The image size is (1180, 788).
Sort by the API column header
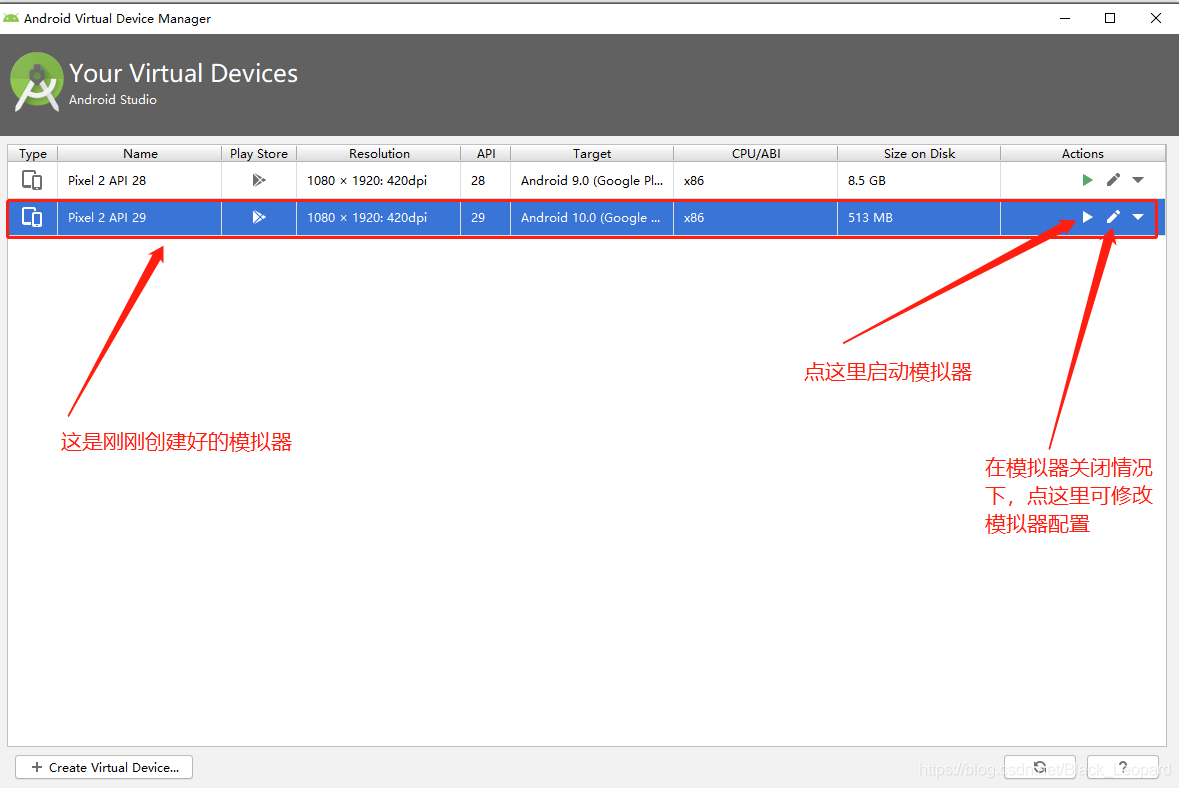(485, 154)
